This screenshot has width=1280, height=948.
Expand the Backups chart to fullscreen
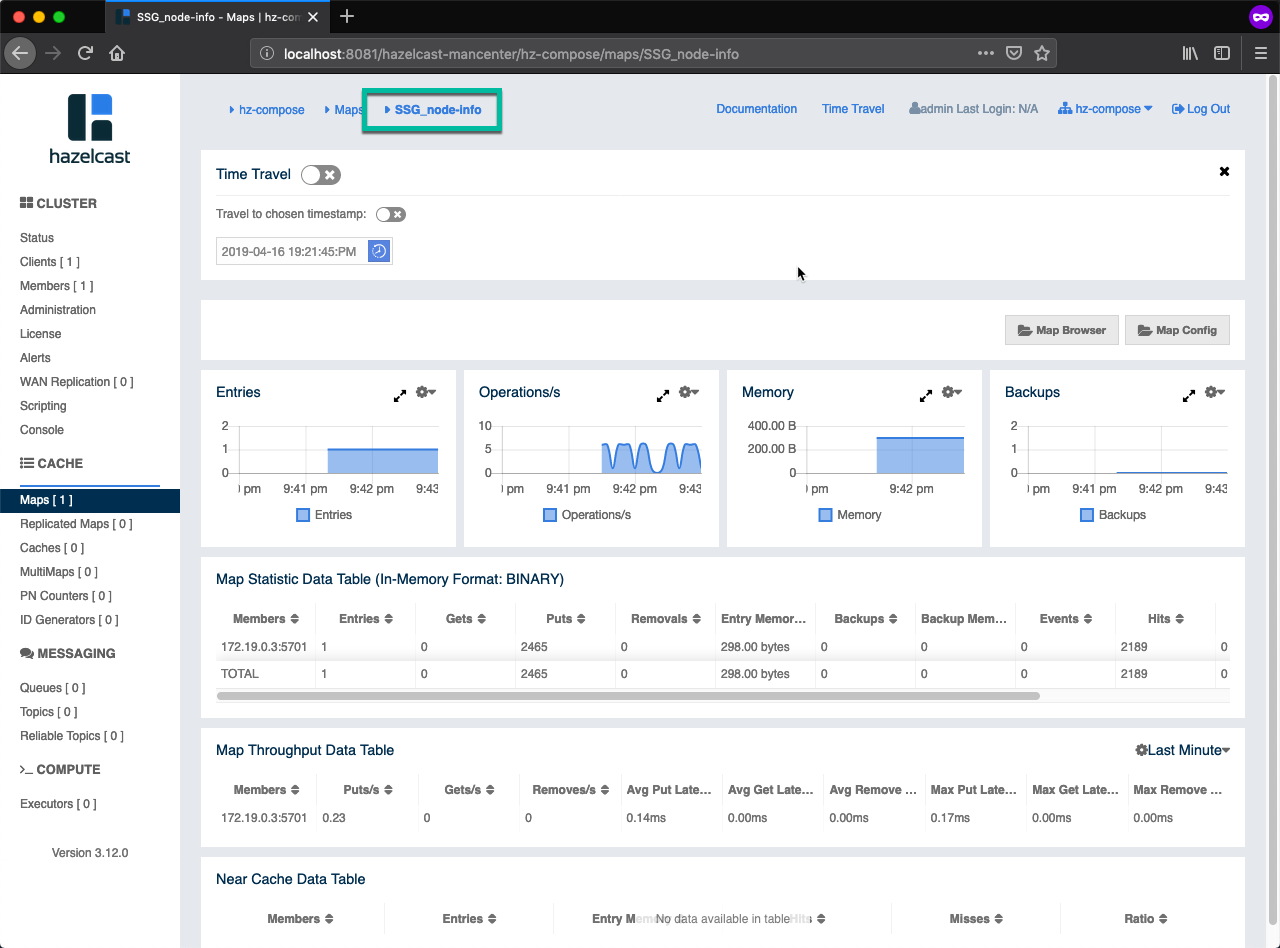pos(1189,396)
